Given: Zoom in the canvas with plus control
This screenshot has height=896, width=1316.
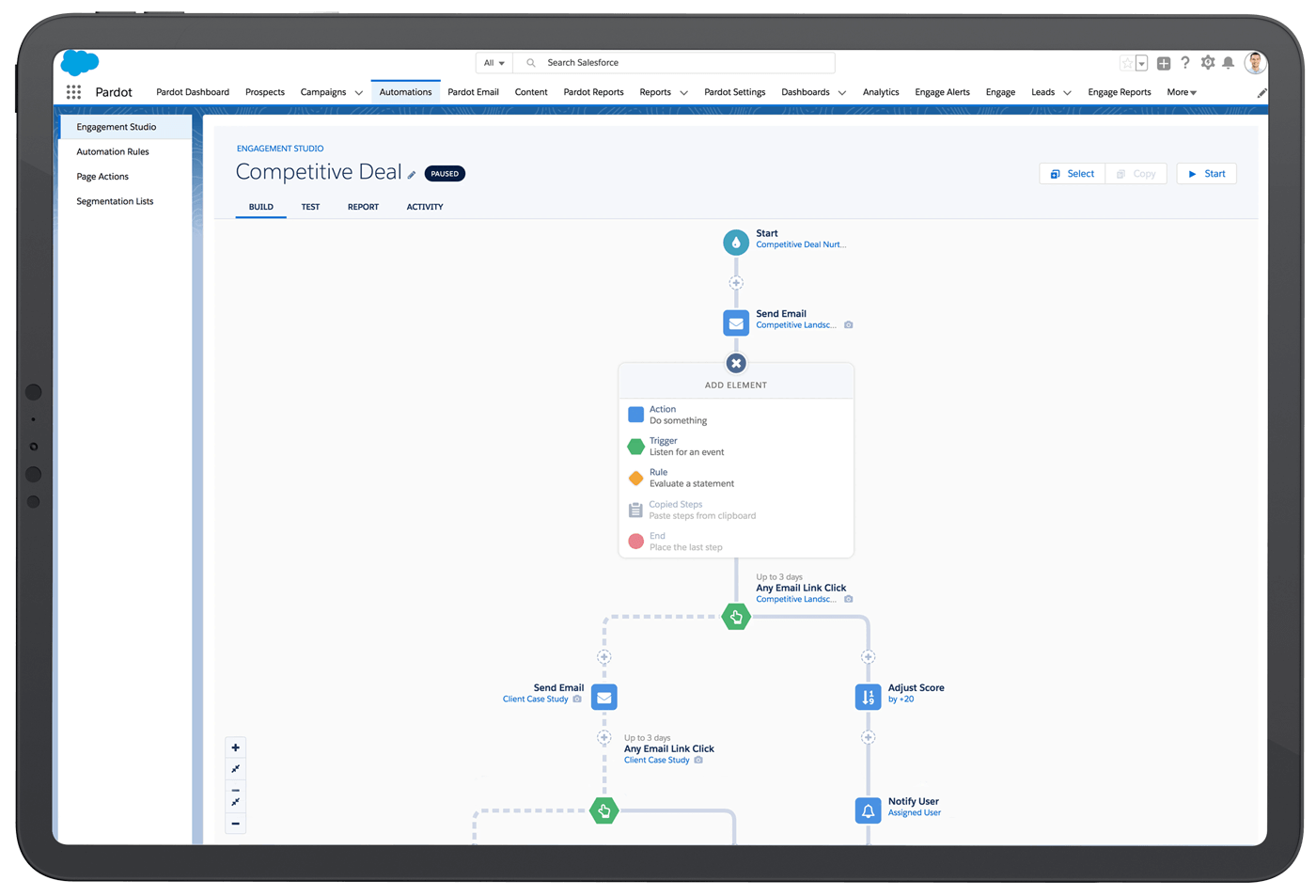Looking at the screenshot, I should [236, 748].
